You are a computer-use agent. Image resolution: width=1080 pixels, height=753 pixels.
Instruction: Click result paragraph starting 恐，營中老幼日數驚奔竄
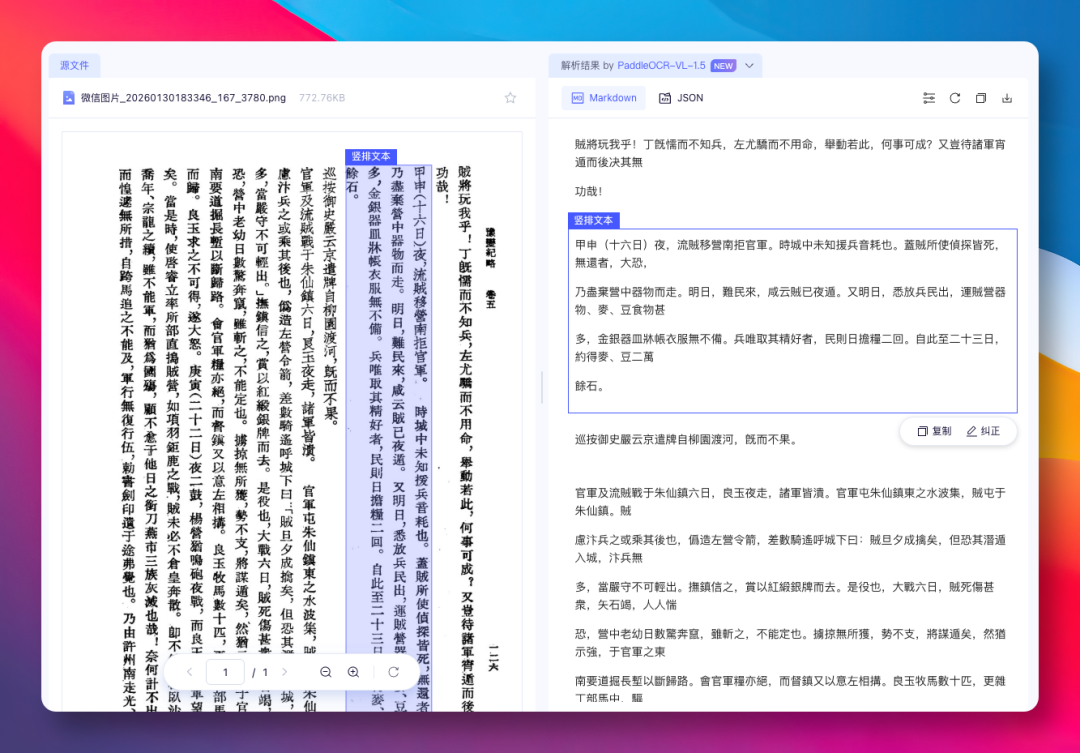[790, 642]
